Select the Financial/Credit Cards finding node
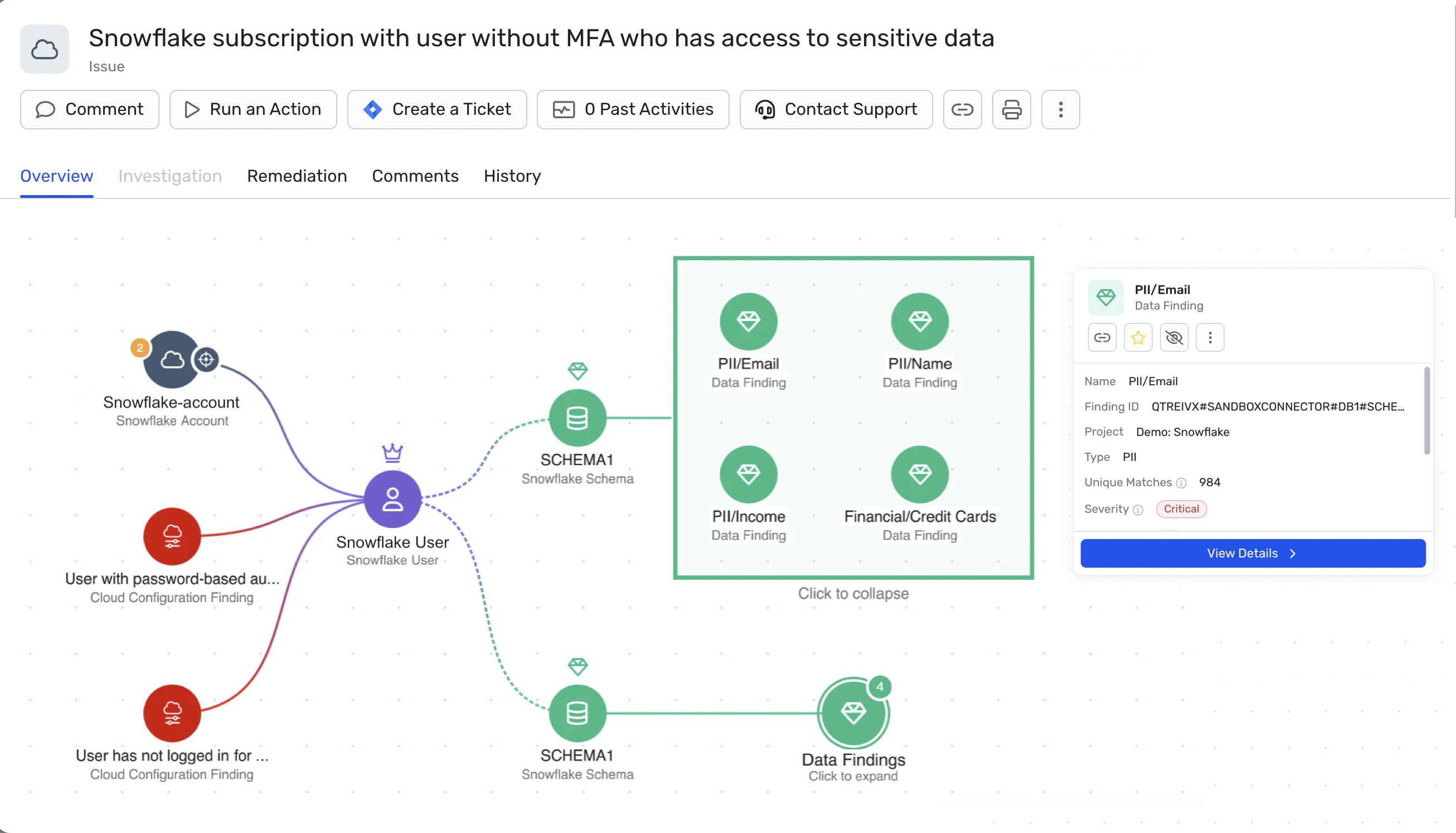 pos(920,474)
